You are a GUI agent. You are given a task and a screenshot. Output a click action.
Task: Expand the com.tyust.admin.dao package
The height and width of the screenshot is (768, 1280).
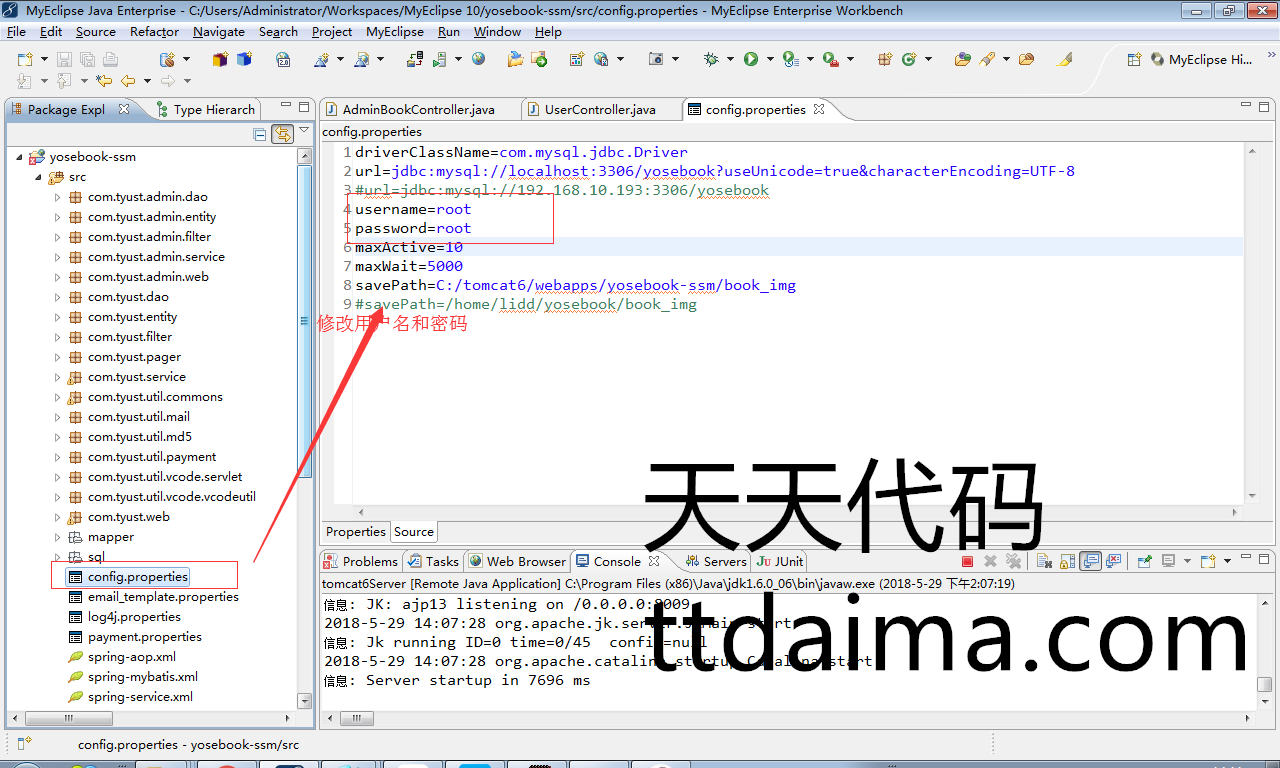(x=58, y=197)
